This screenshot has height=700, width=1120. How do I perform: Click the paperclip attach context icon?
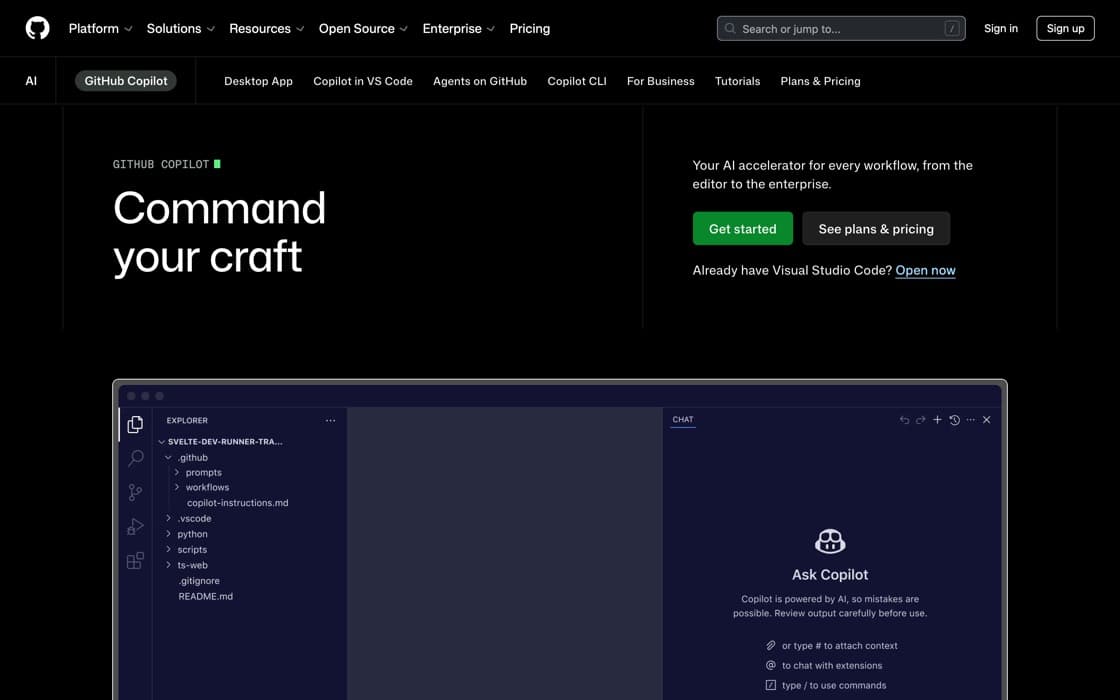pos(771,645)
